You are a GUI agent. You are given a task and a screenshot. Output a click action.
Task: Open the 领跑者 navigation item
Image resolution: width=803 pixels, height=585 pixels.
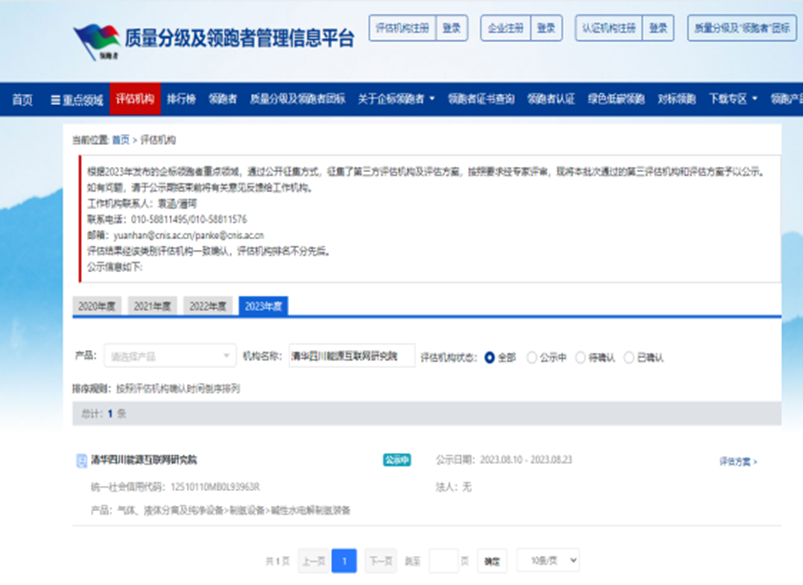[x=222, y=99]
